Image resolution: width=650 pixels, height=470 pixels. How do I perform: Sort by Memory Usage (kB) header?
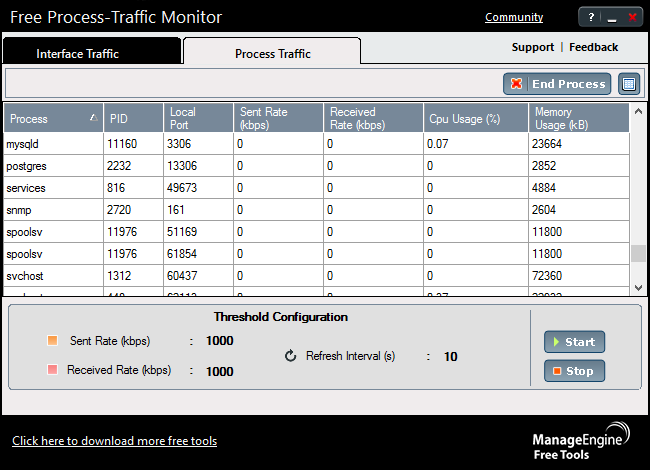(579, 118)
